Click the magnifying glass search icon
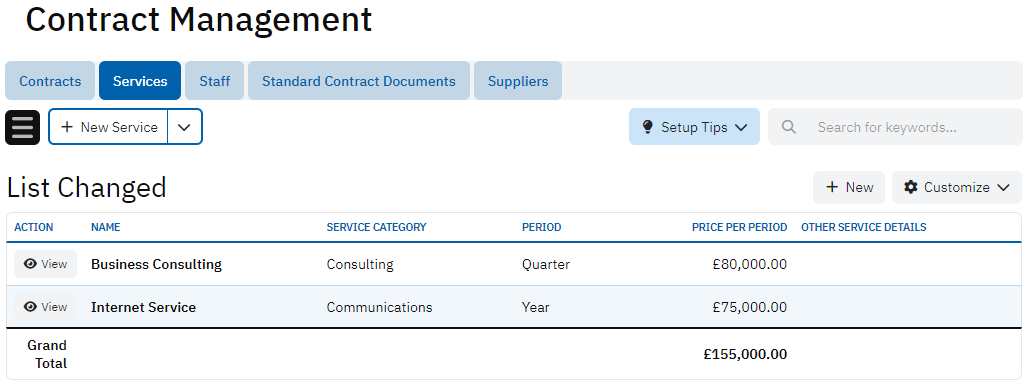The height and width of the screenshot is (388, 1026). coord(788,127)
